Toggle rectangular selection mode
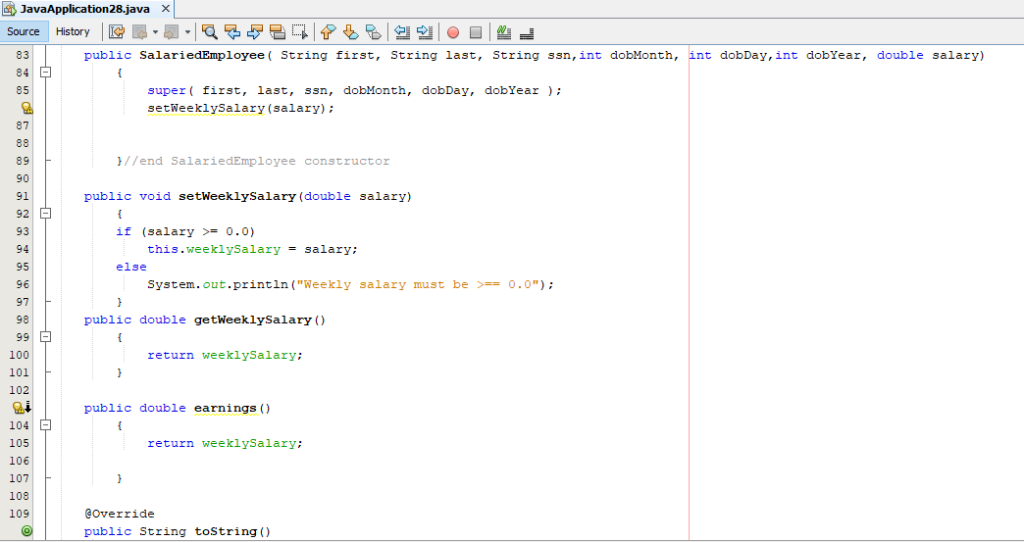 point(300,31)
